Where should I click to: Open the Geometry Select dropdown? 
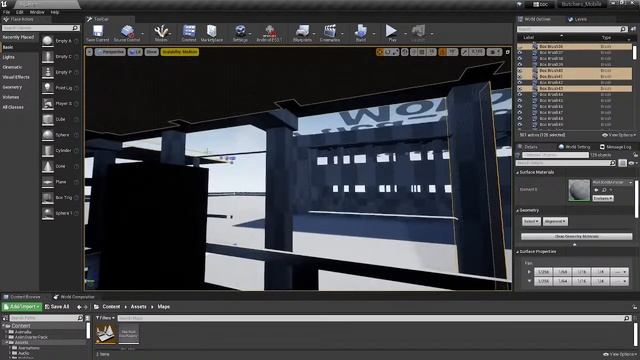tap(531, 221)
